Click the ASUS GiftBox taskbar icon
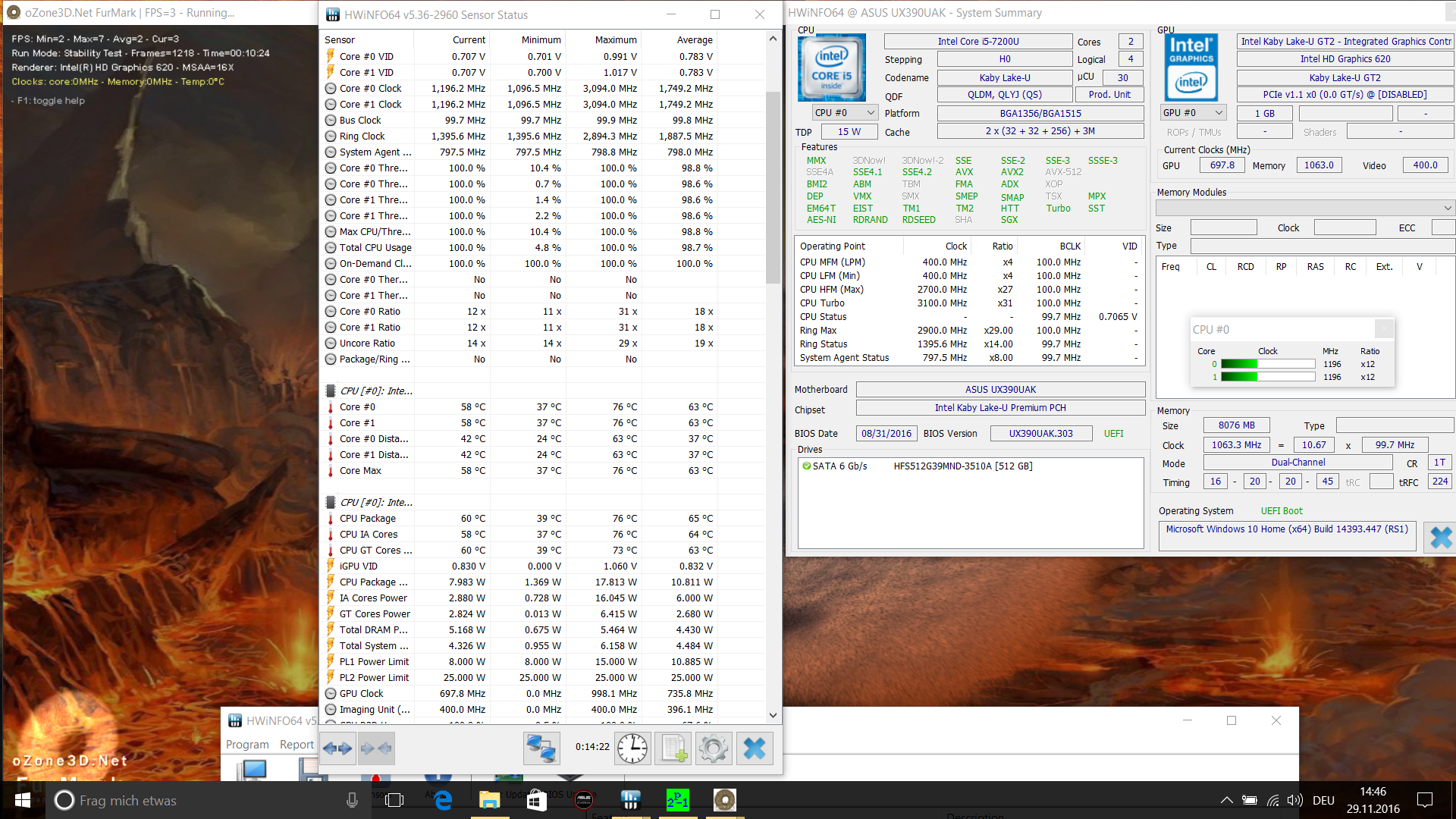This screenshot has height=819, width=1456. [x=584, y=800]
